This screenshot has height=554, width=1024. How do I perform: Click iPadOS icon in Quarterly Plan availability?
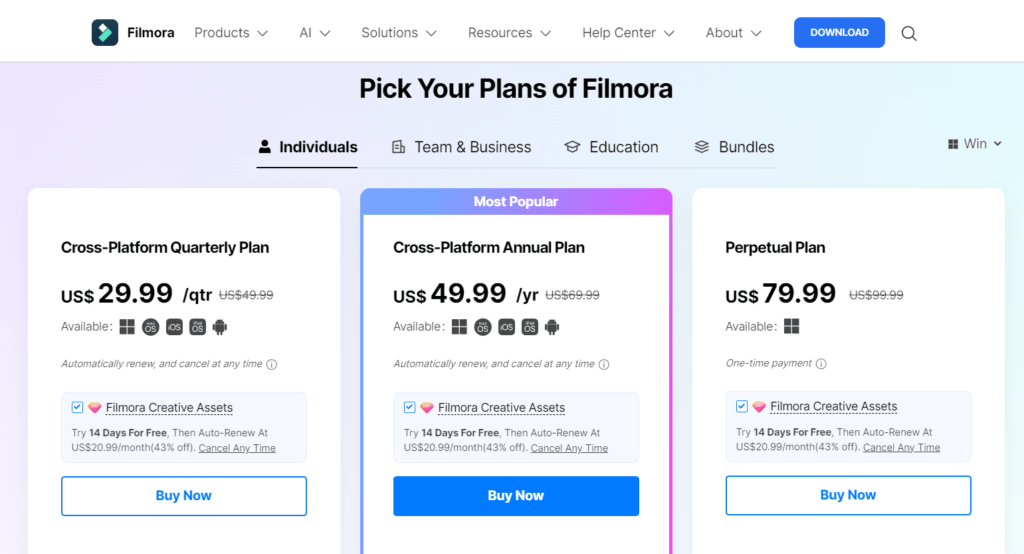(197, 327)
